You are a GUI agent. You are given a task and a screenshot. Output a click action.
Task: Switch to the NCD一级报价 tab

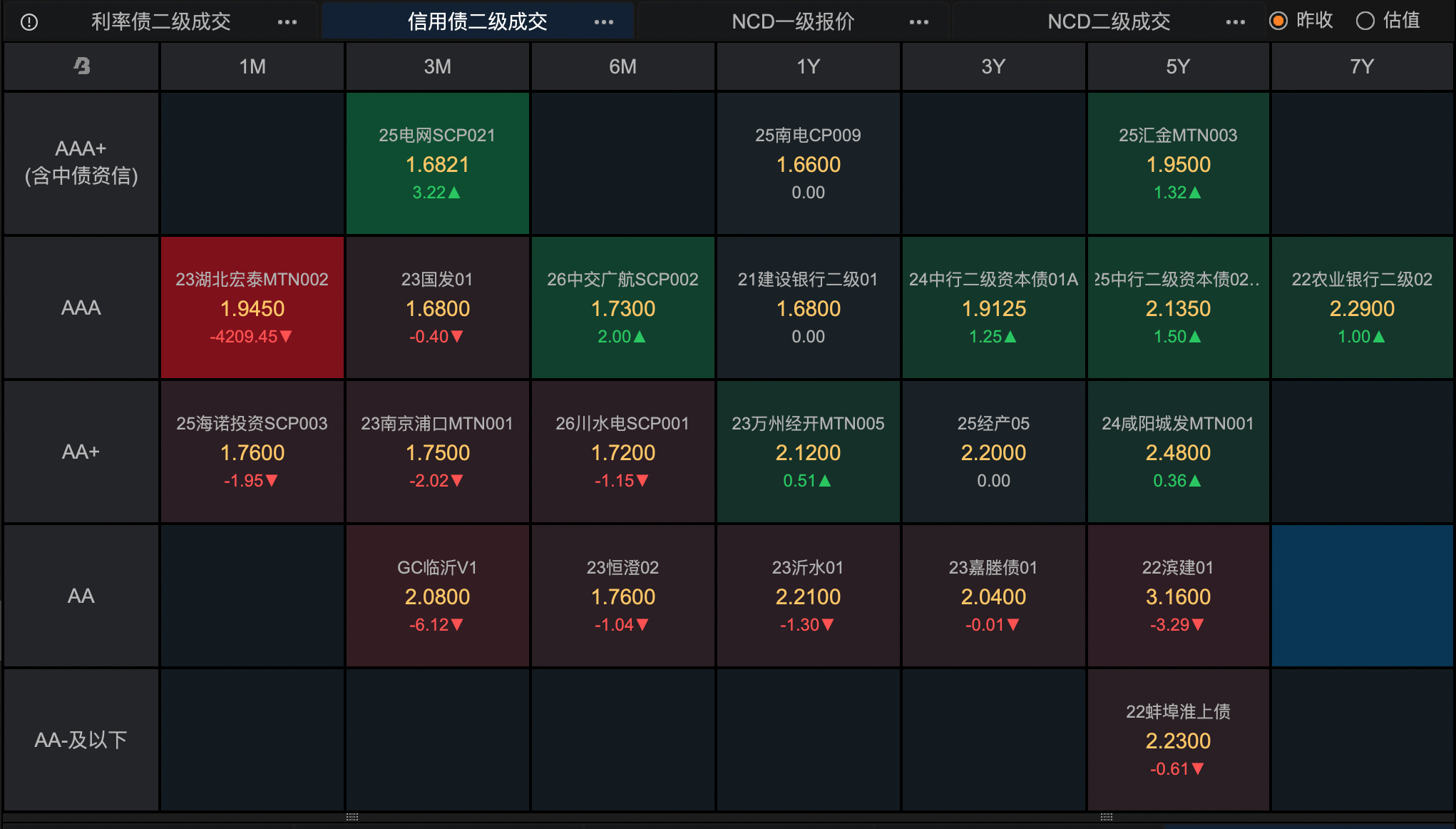click(793, 22)
